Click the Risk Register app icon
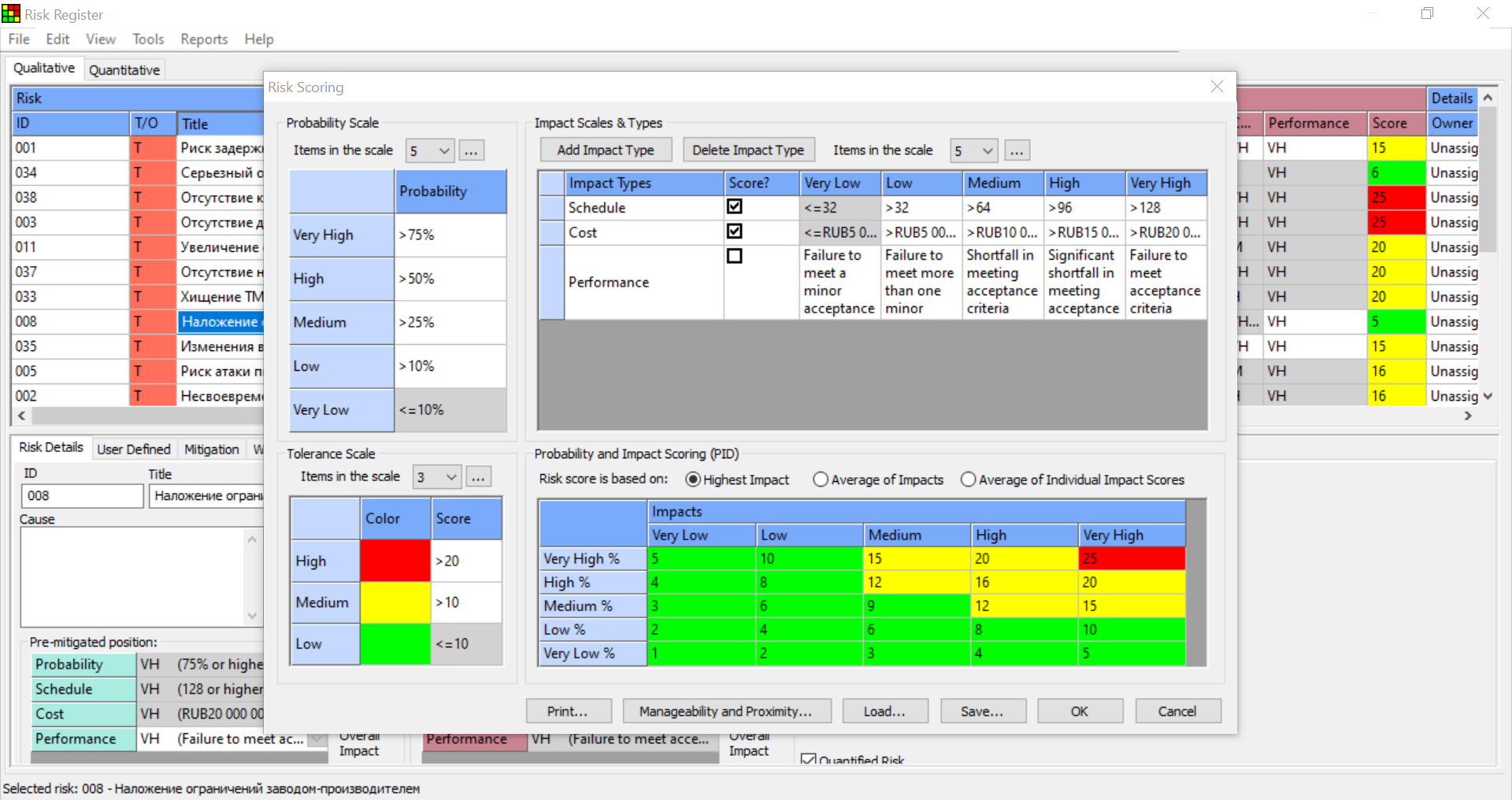Image resolution: width=1512 pixels, height=800 pixels. (11, 14)
